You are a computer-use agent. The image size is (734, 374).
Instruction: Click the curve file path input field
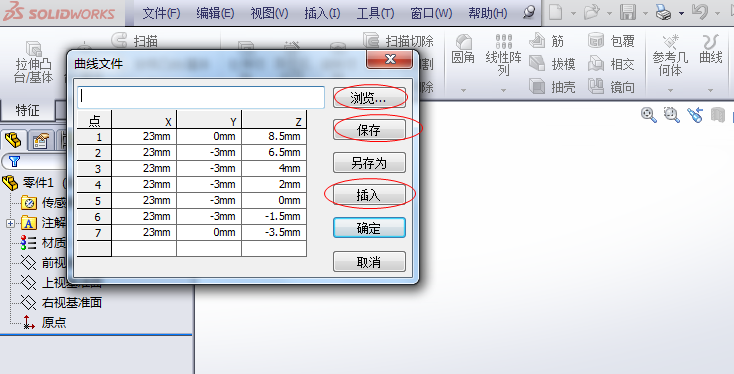[201, 97]
